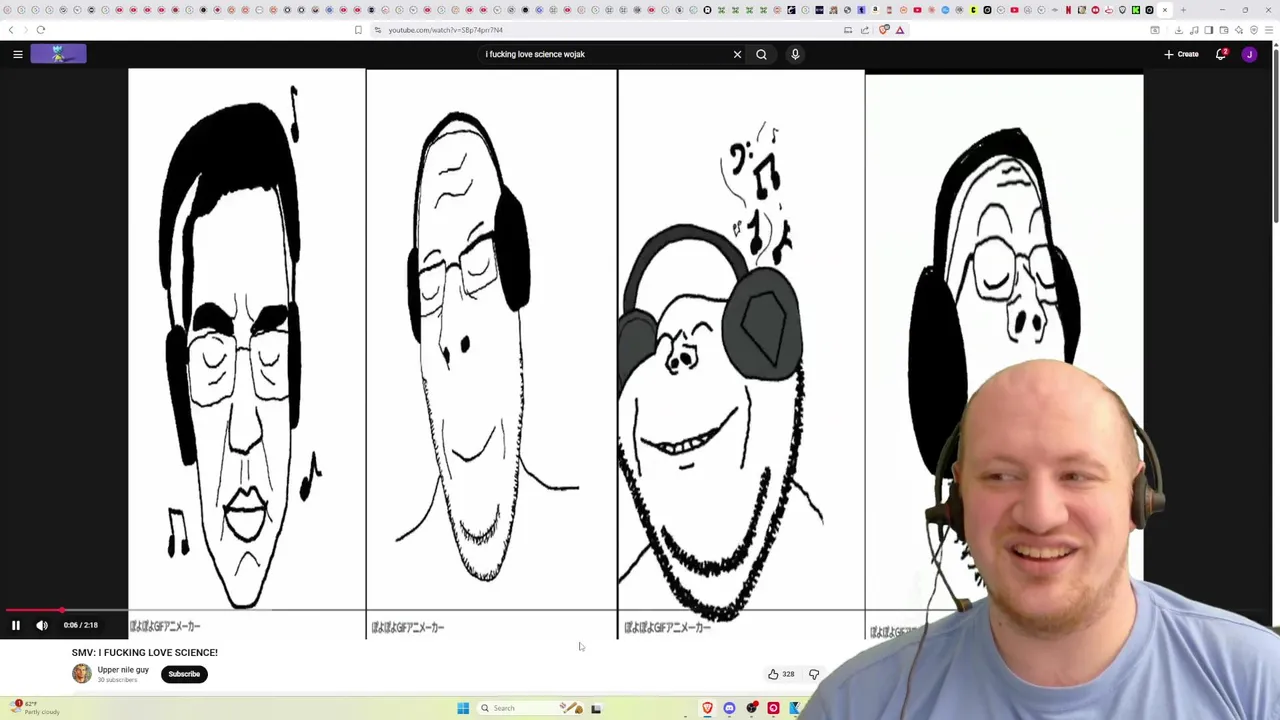
Task: Open the browser main hamburger menu
Action: 1269,30
